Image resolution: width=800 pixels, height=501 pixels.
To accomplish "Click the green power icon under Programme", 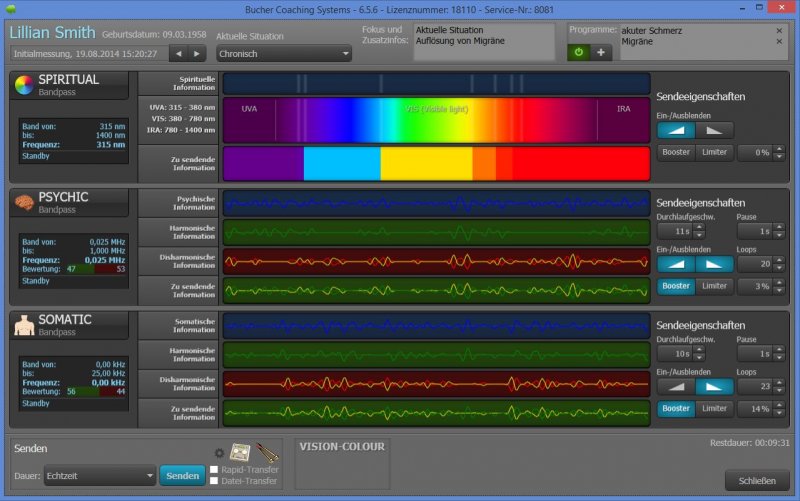I will pyautogui.click(x=579, y=52).
